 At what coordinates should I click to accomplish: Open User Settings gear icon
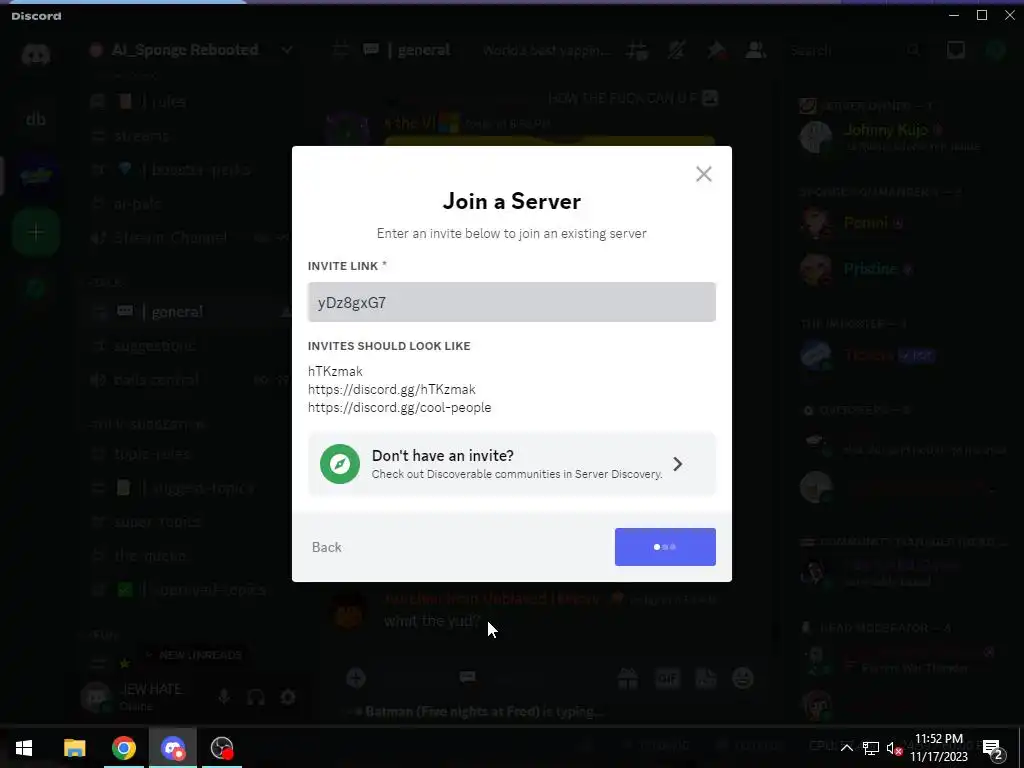tap(287, 697)
